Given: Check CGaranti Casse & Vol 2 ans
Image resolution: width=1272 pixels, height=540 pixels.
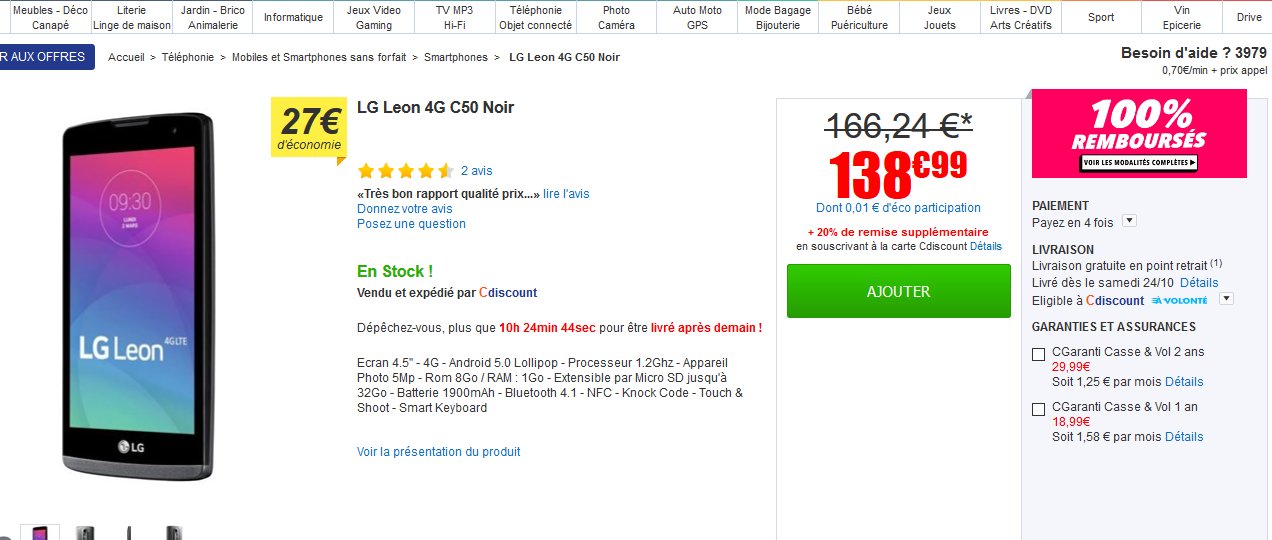Looking at the screenshot, I should pyautogui.click(x=1038, y=354).
